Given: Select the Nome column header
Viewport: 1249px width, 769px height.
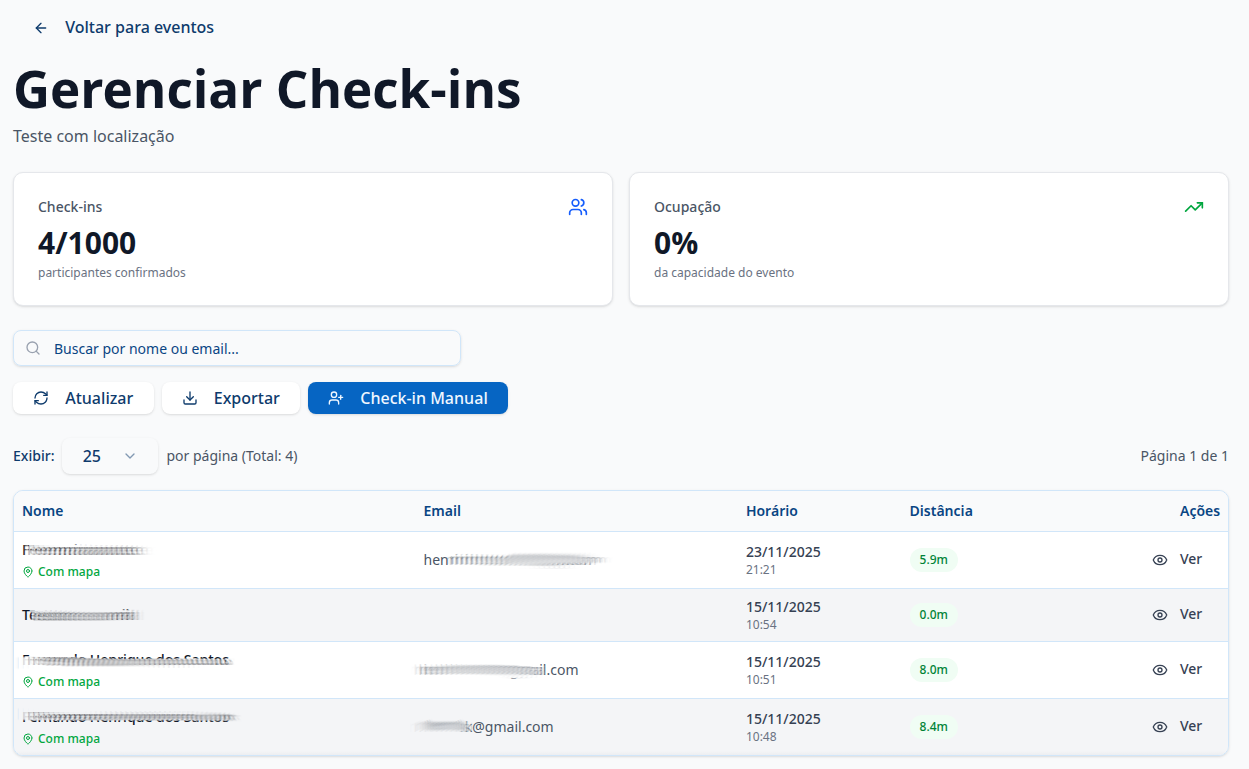Looking at the screenshot, I should 43,511.
